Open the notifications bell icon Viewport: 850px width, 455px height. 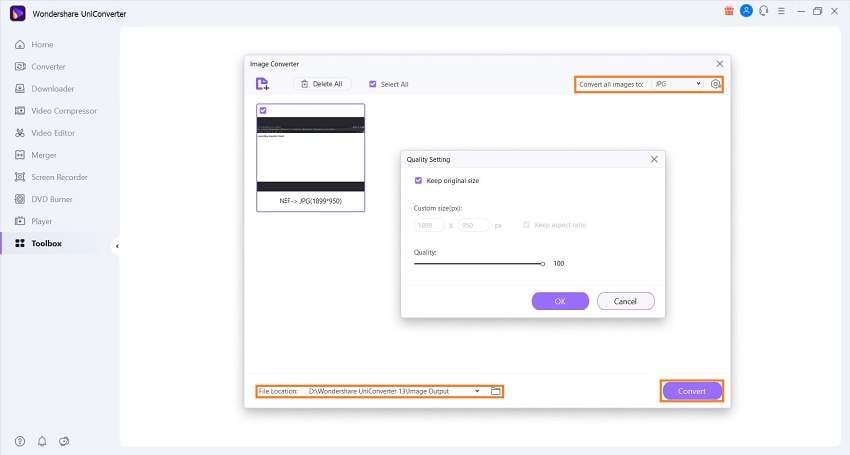coord(42,441)
